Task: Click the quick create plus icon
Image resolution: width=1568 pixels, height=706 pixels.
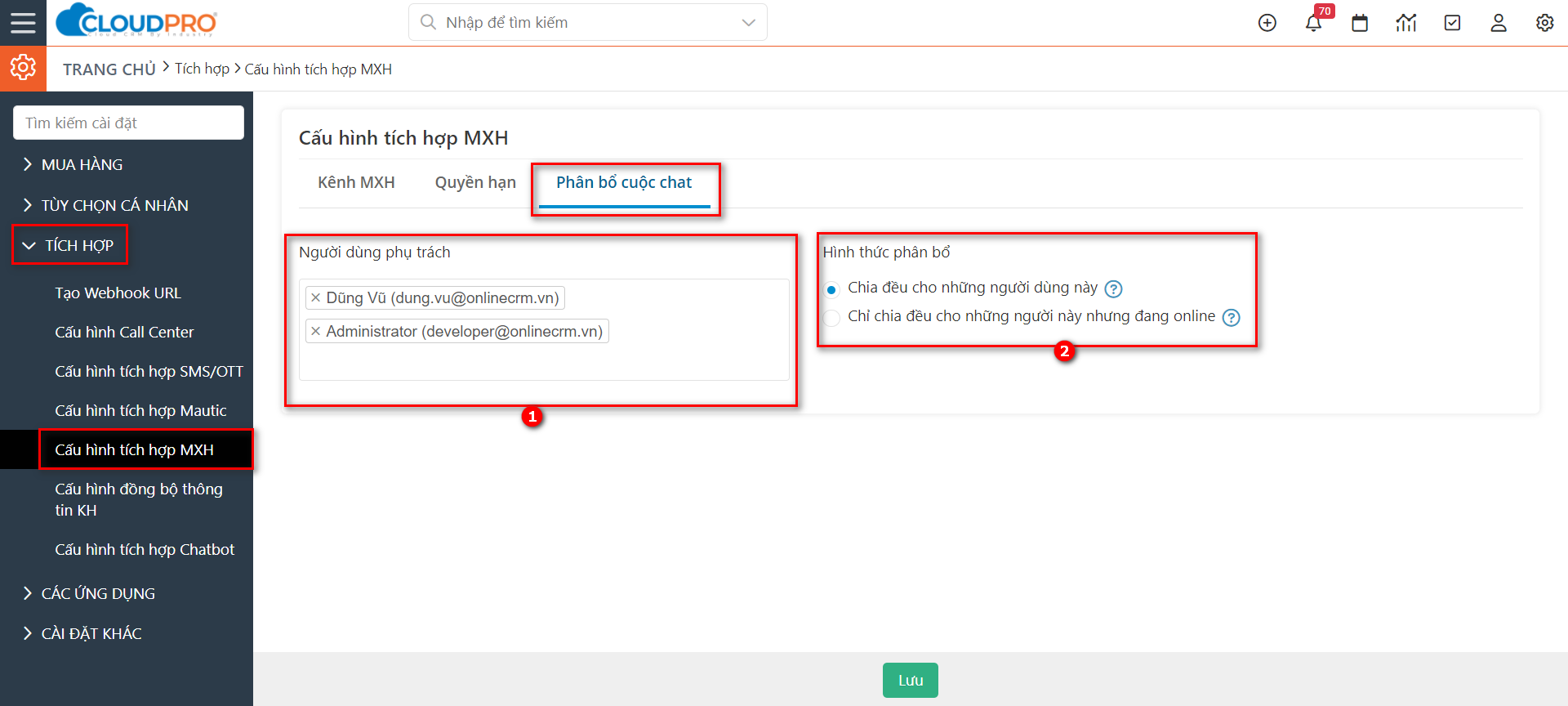Action: point(1267,23)
